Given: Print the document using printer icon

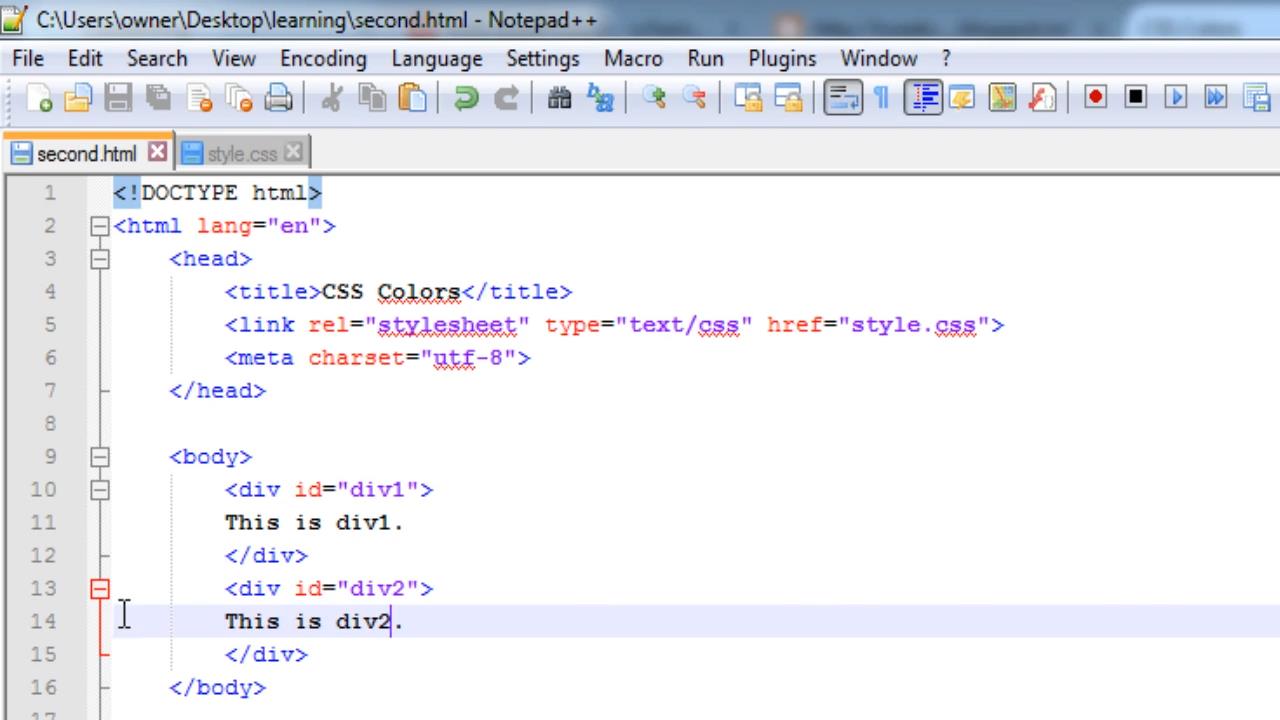Looking at the screenshot, I should click(x=278, y=97).
